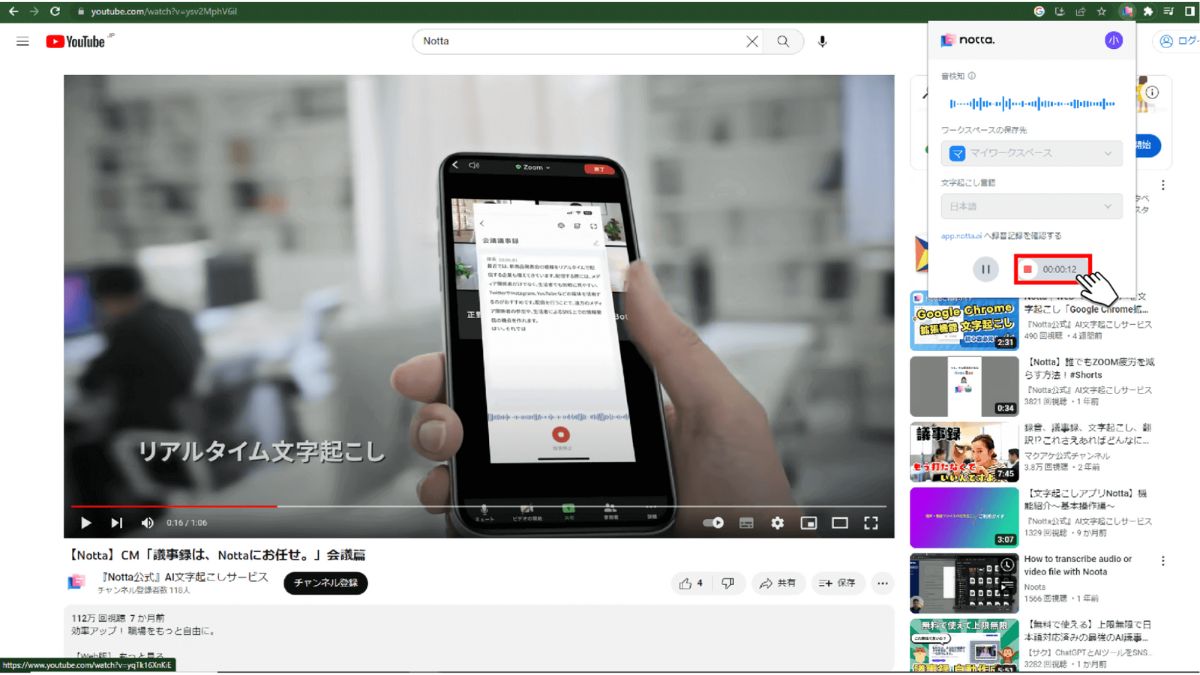This screenshot has width=1200, height=675.
Task: Click the Notta extension icon in toolbar
Action: (x=1128, y=11)
